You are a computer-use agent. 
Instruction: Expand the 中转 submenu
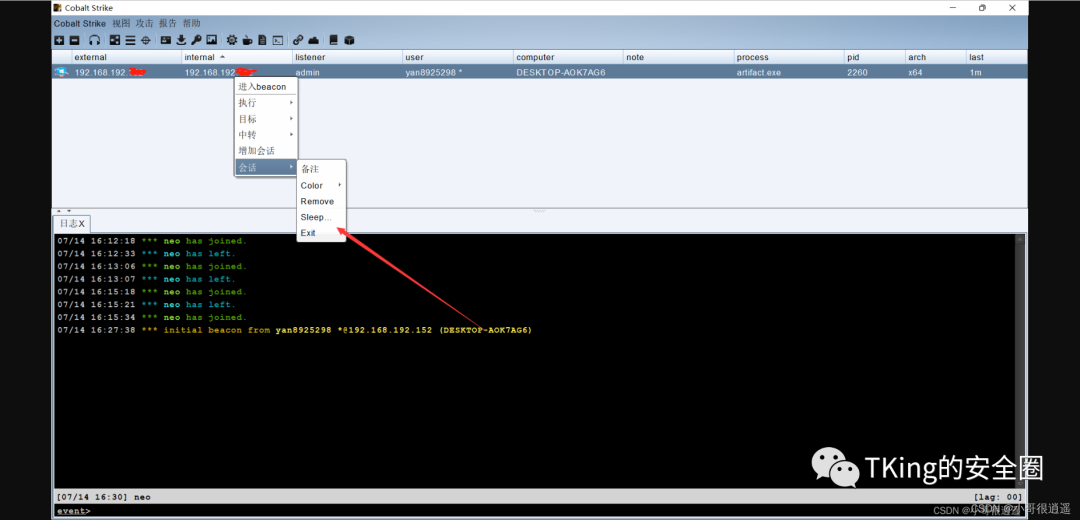coord(266,134)
